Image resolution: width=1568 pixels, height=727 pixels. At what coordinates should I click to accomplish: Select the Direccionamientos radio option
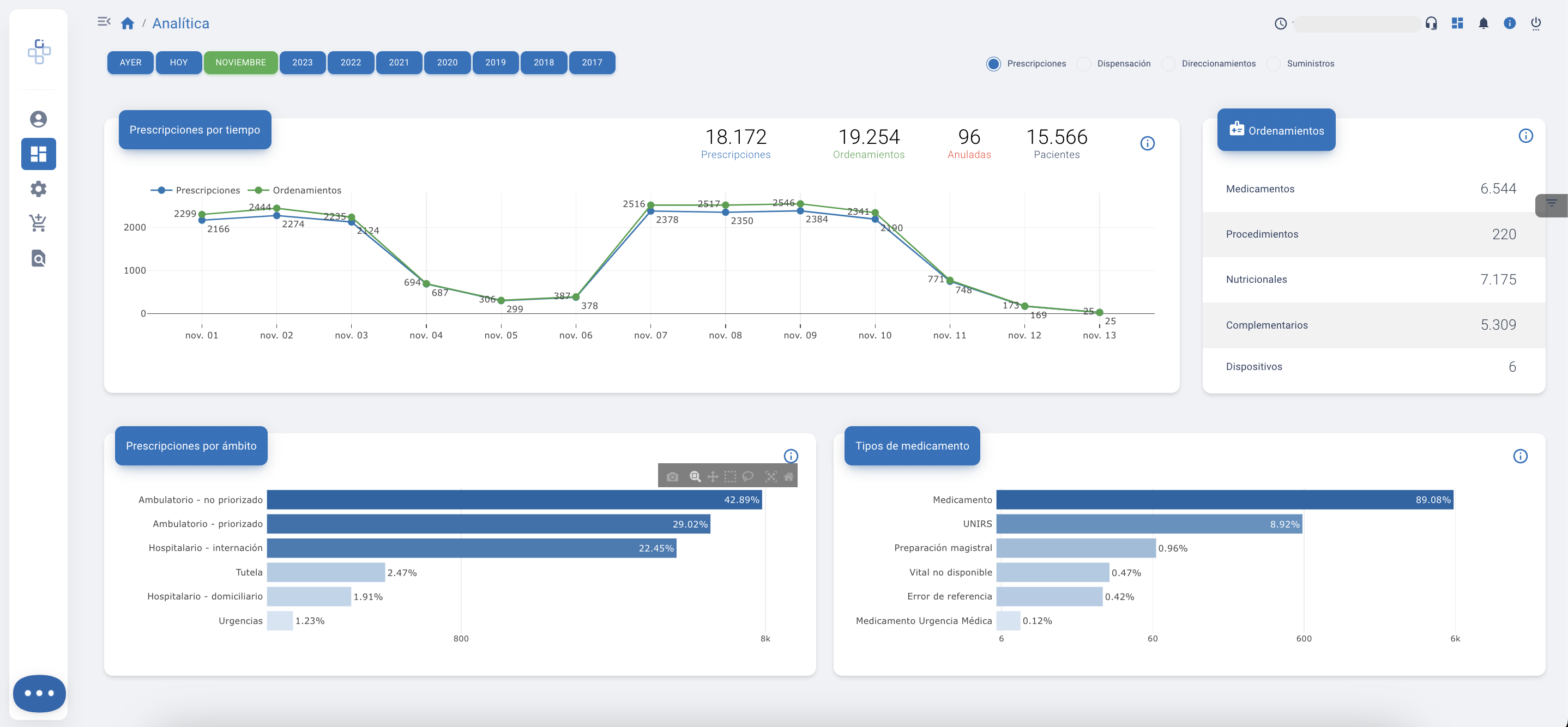coord(1168,64)
